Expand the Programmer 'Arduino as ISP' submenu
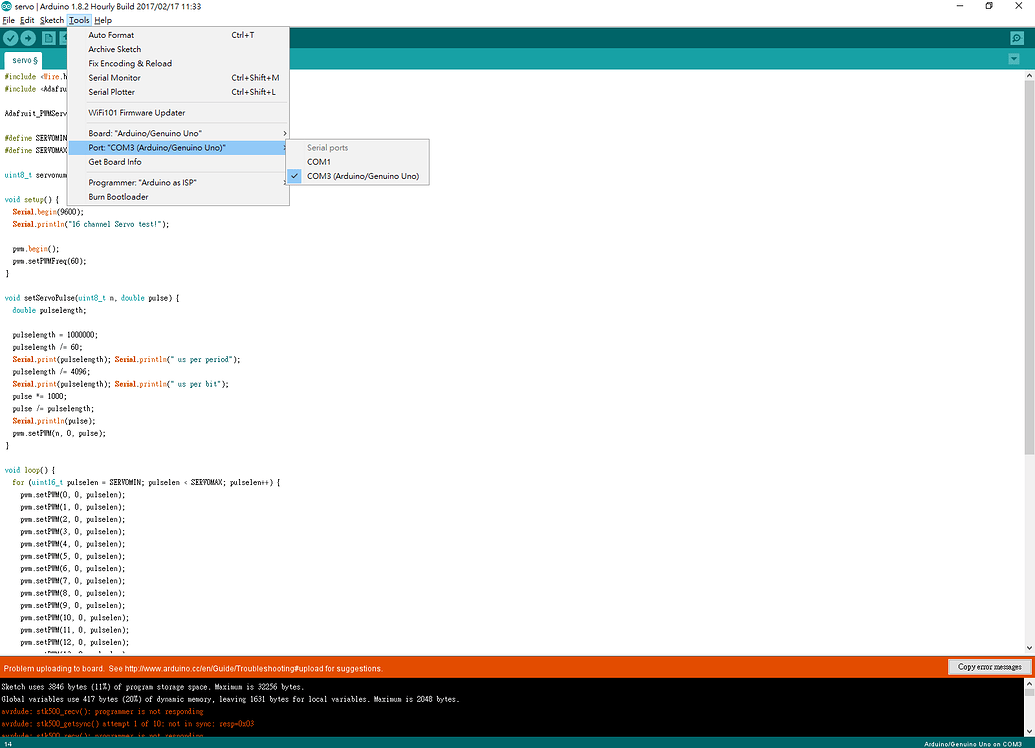 [142, 182]
